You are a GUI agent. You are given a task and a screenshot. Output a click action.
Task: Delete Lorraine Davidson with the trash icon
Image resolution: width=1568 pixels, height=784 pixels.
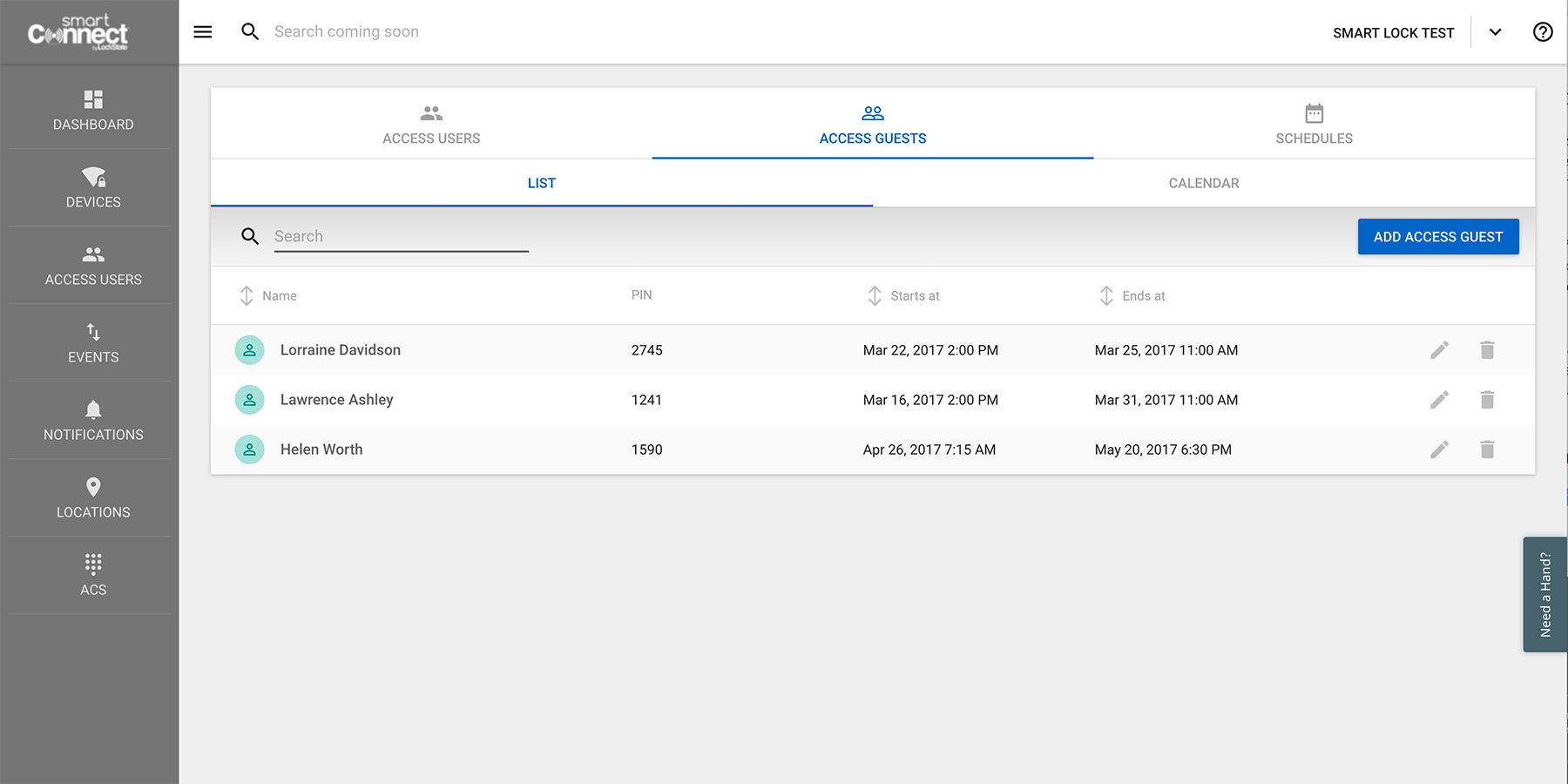(x=1487, y=350)
